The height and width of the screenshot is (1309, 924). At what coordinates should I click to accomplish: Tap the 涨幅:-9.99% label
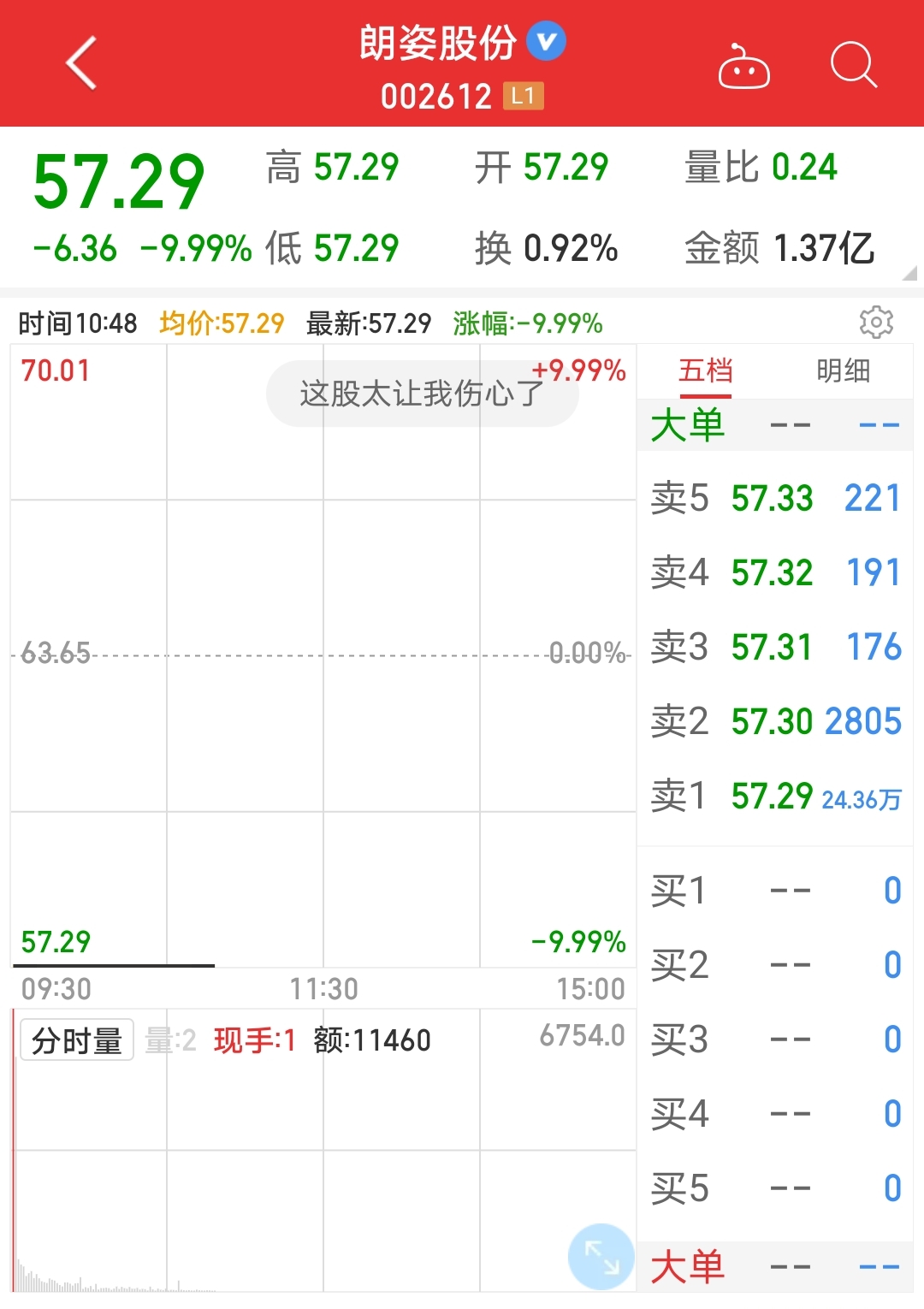point(528,323)
